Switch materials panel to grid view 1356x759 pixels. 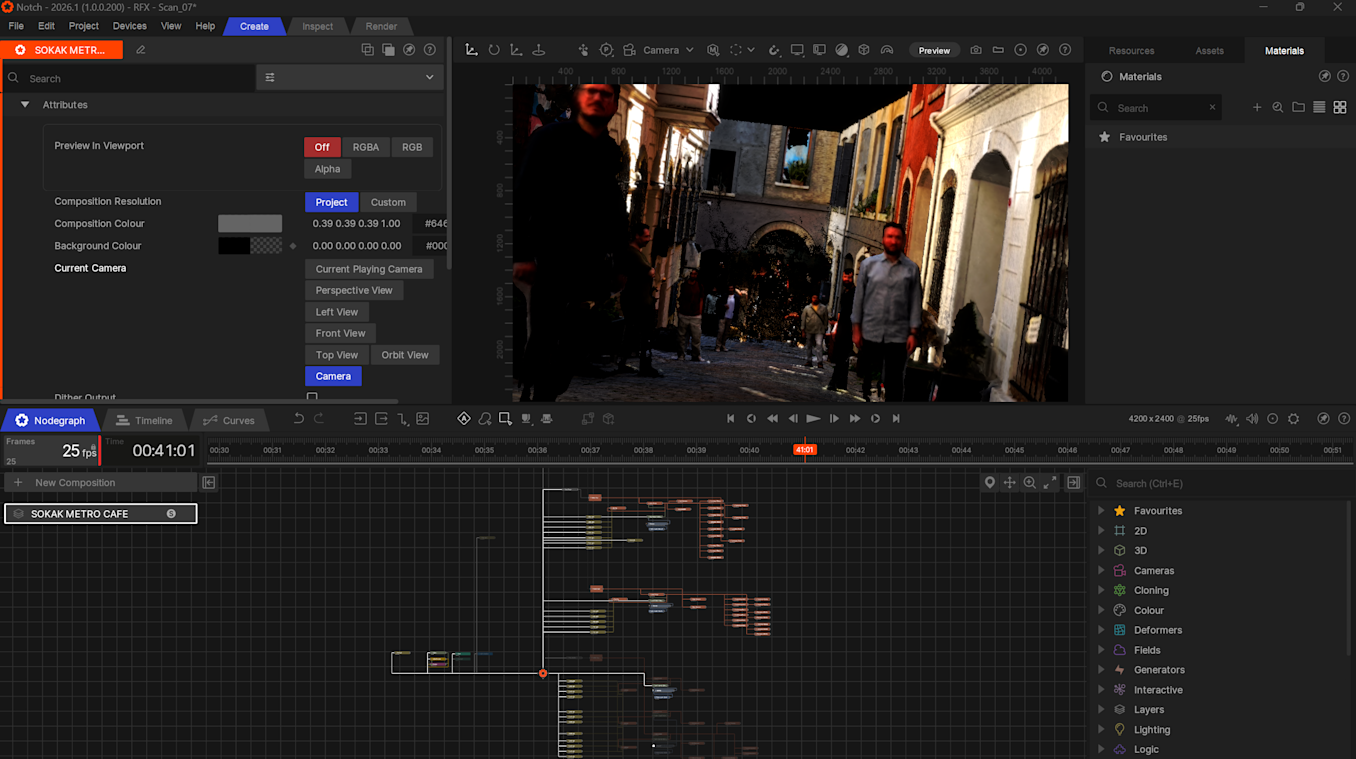(x=1340, y=108)
